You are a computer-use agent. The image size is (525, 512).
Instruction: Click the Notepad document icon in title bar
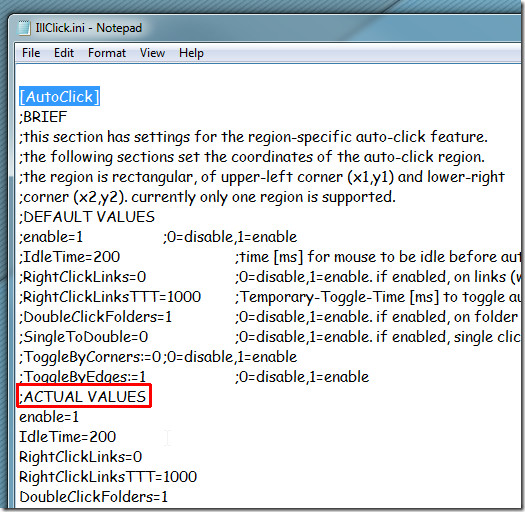pos(24,28)
